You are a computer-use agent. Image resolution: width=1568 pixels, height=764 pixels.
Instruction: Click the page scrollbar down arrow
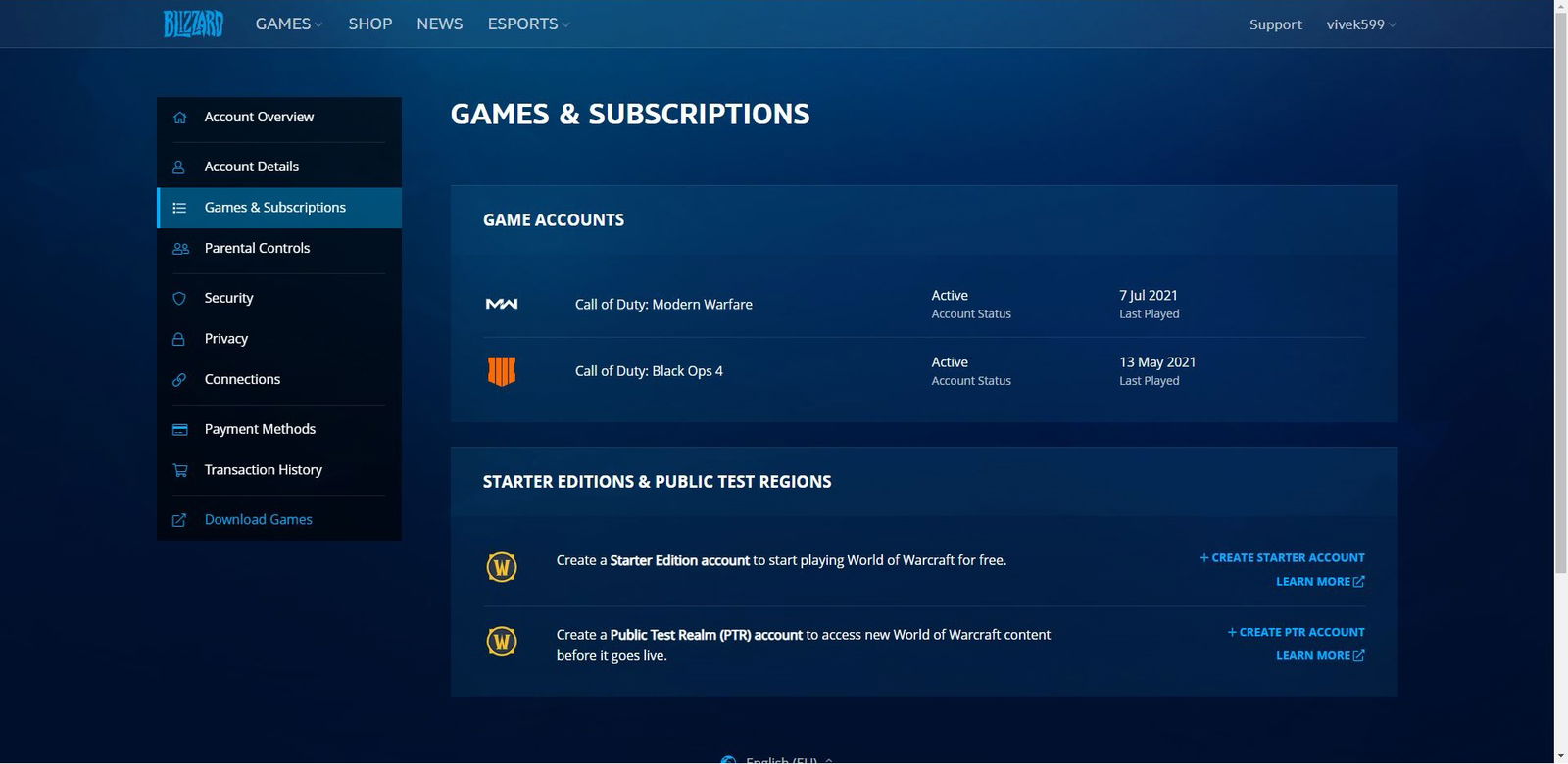click(1561, 756)
